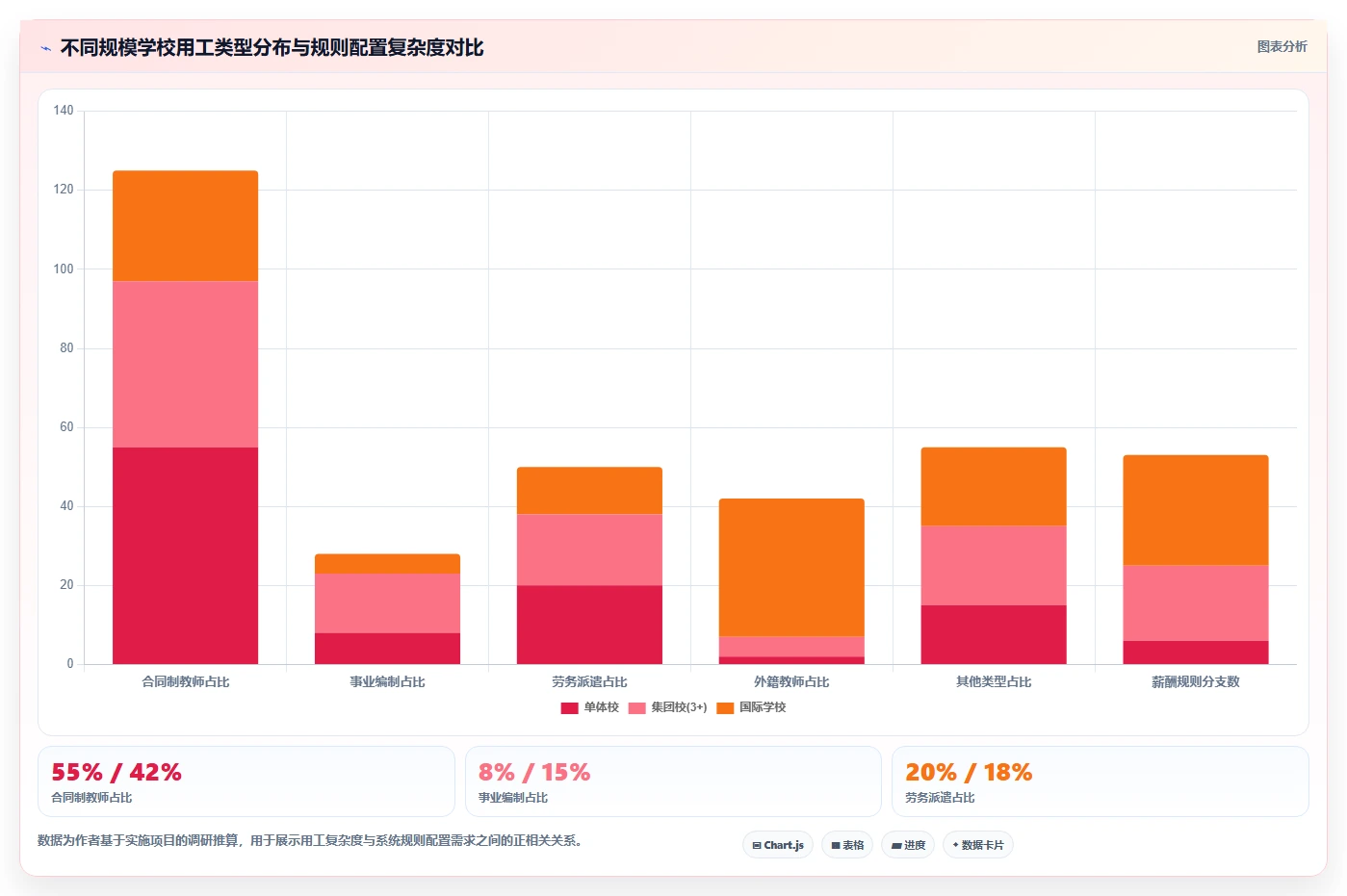Click the 外籍教师占比 x-axis label

coord(791,681)
